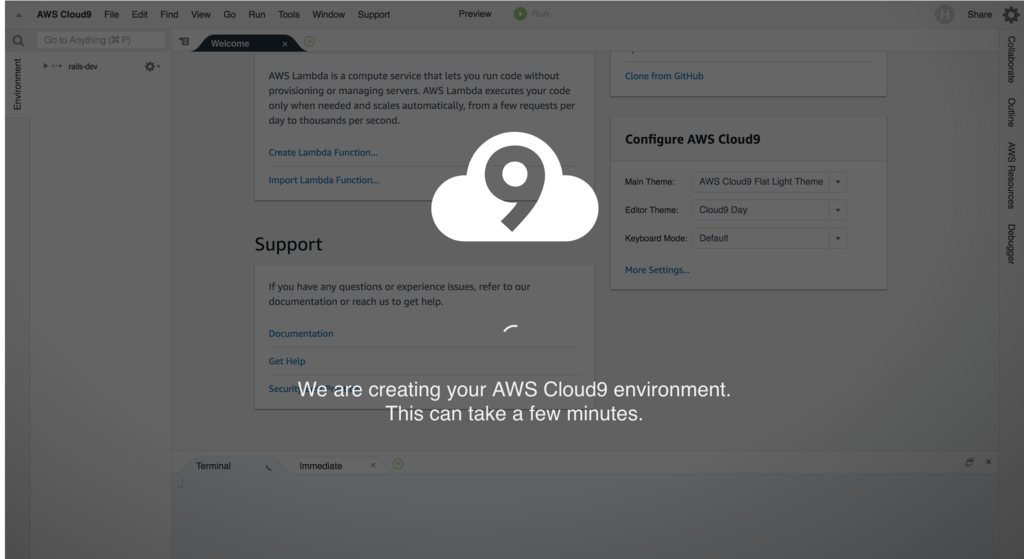This screenshot has height=559, width=1024.
Task: Open the Edit menu
Action: pyautogui.click(x=139, y=14)
